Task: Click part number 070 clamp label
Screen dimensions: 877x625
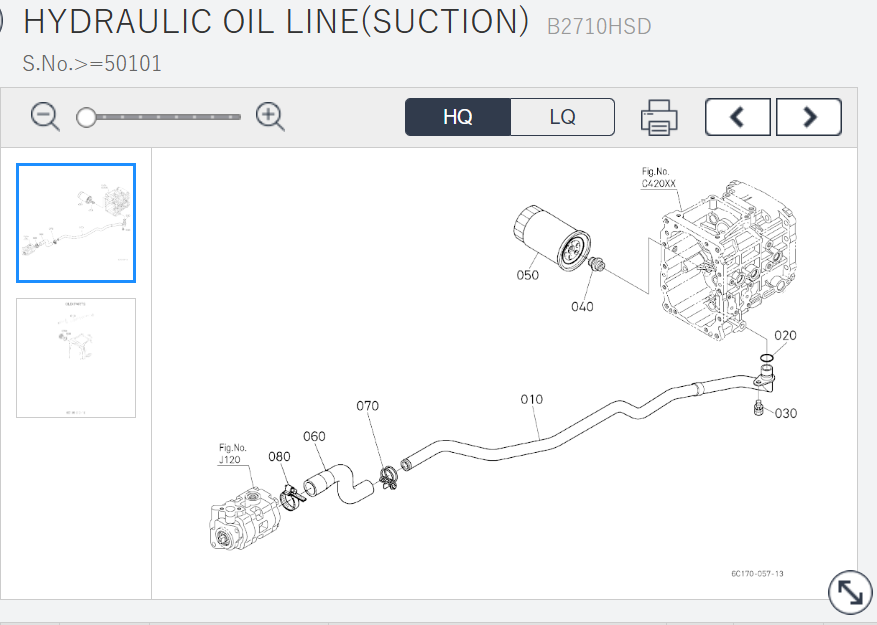Action: pyautogui.click(x=368, y=406)
